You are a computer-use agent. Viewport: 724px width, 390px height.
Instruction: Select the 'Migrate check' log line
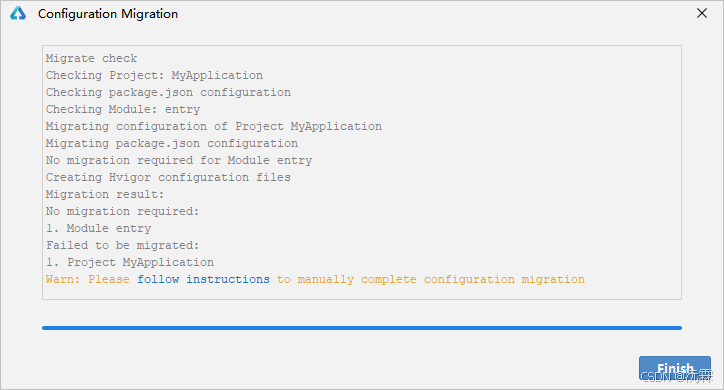pos(91,59)
